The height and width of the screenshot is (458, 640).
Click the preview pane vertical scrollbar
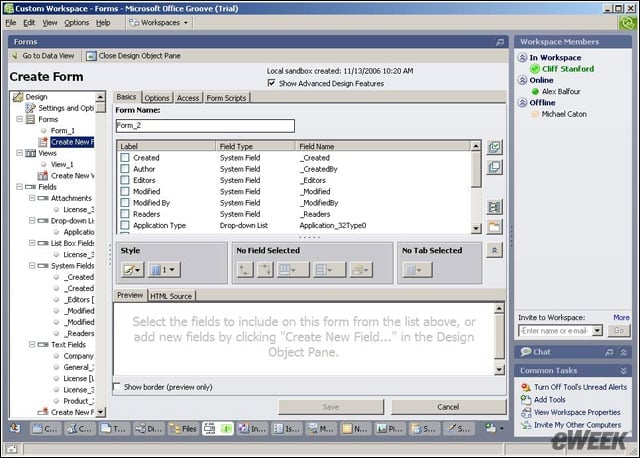coord(499,339)
